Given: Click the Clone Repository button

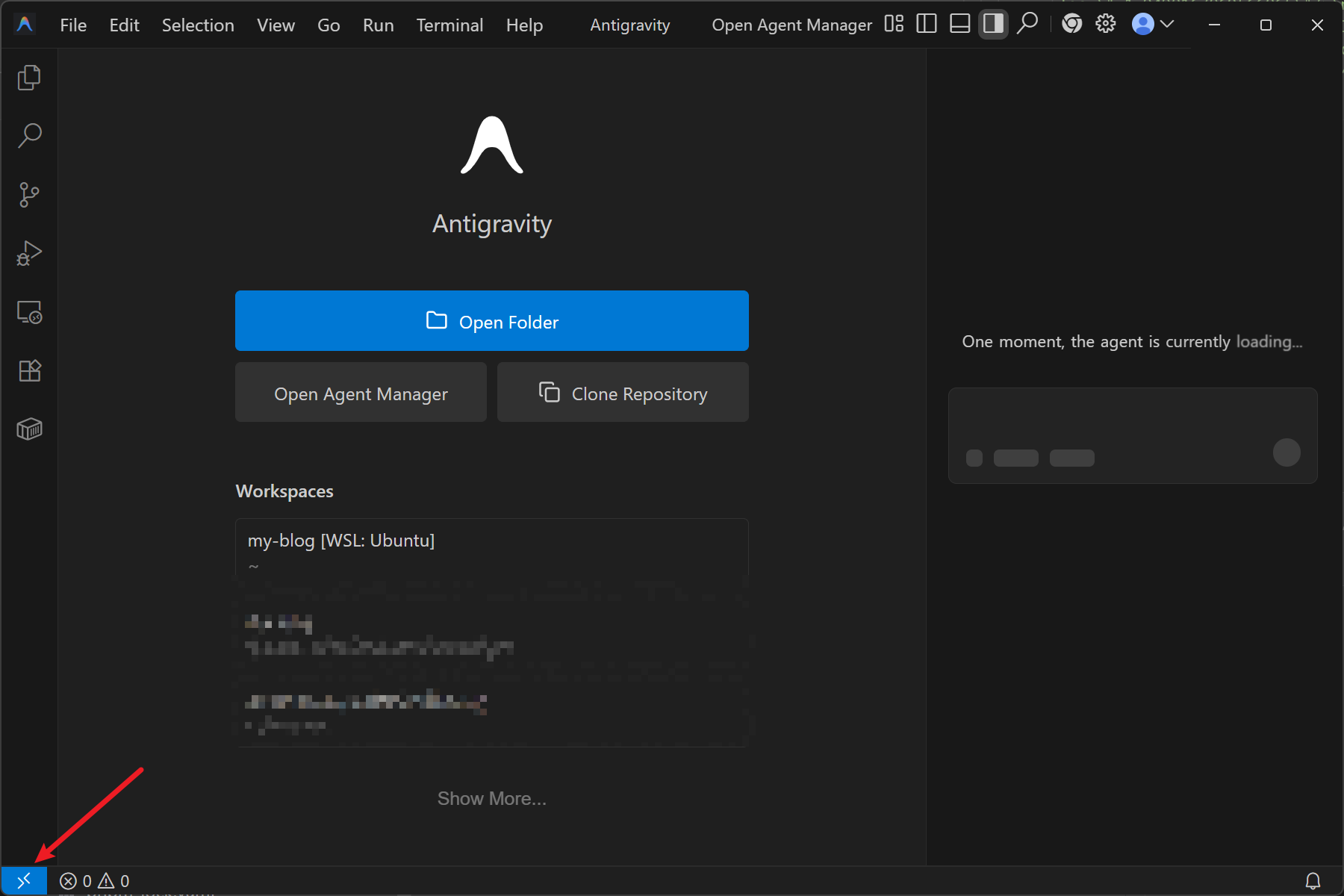Looking at the screenshot, I should [623, 393].
